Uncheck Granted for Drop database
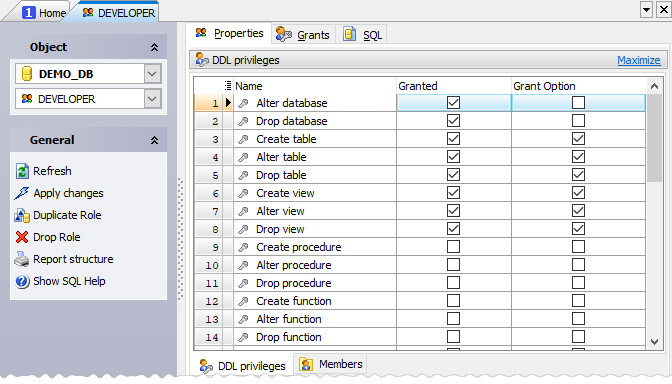 coord(453,121)
